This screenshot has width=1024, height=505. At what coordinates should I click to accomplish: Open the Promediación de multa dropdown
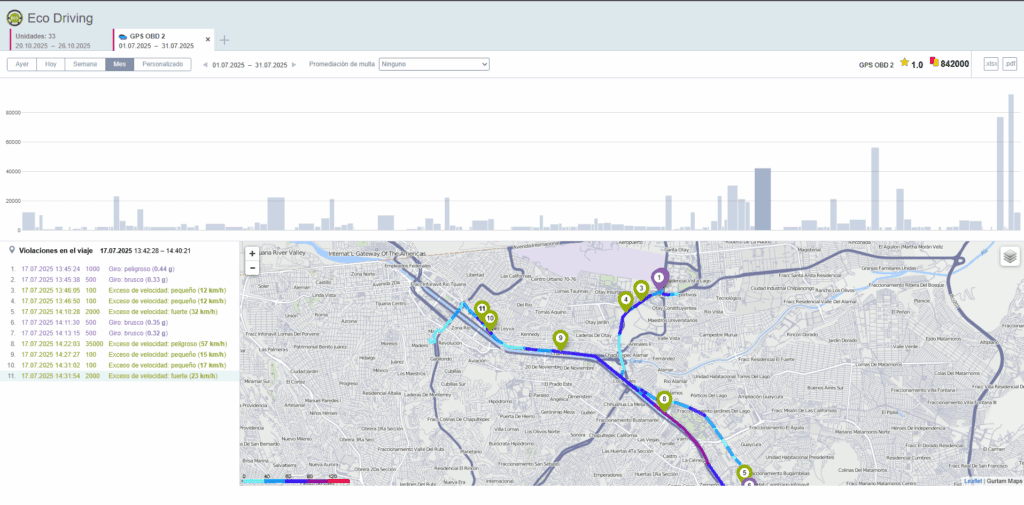[434, 64]
